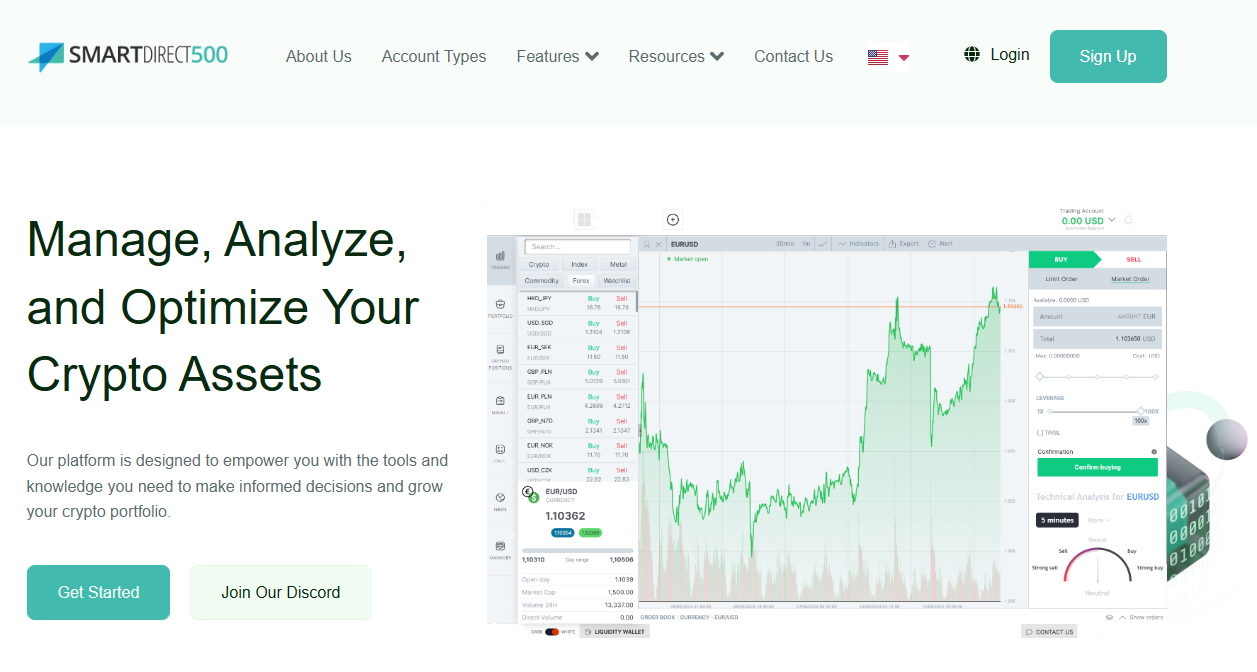The width and height of the screenshot is (1257, 672).
Task: Click the Leverage slider handle
Action: (x=1140, y=411)
